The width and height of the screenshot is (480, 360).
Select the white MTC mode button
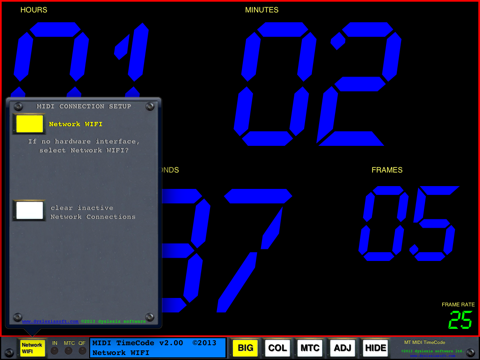(x=310, y=348)
